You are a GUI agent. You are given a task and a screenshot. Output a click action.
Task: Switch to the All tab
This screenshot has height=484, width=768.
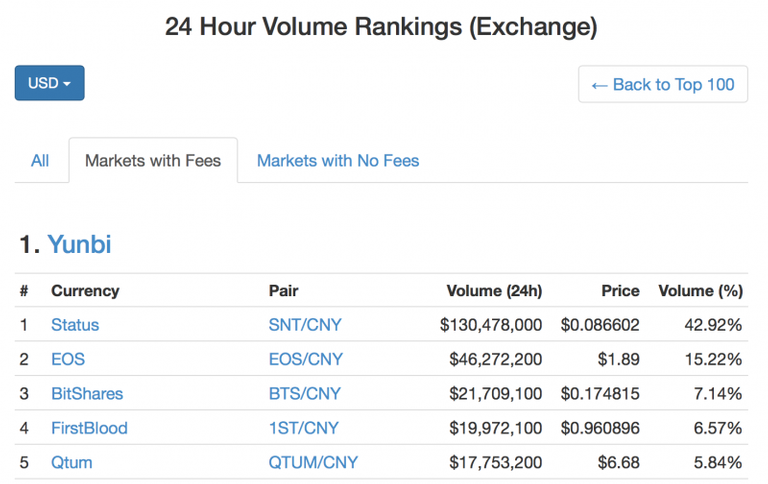[40, 160]
